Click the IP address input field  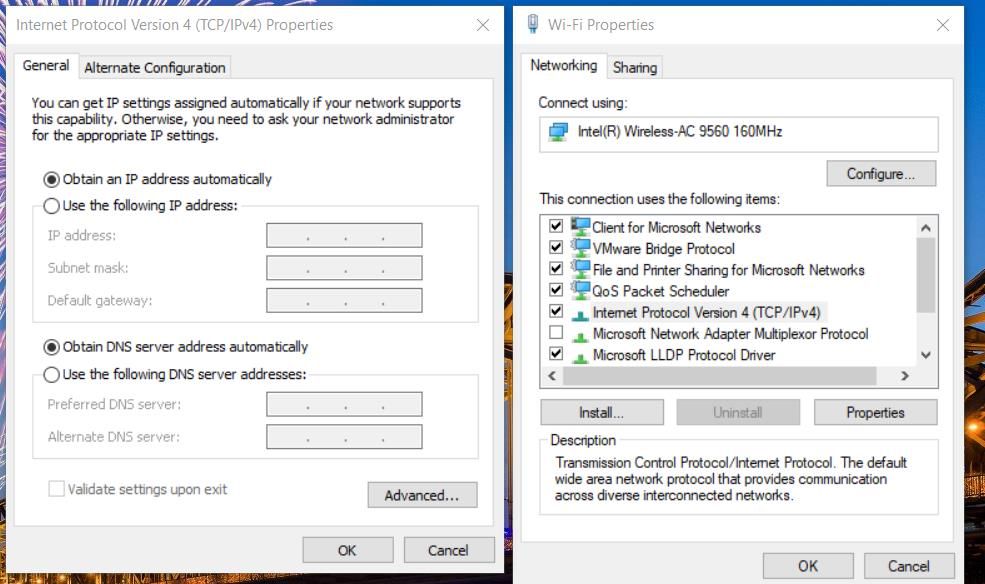(344, 235)
